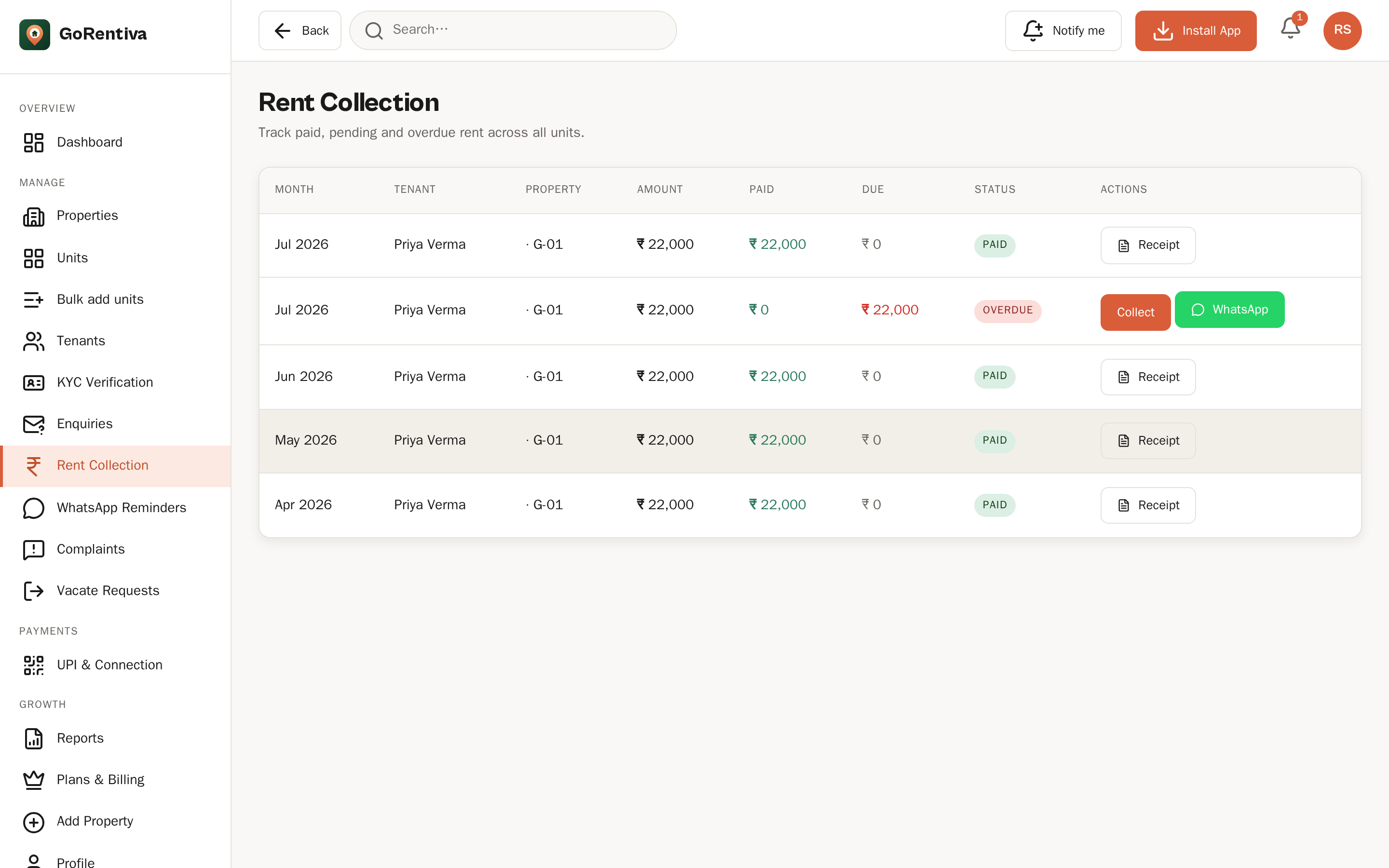Screen dimensions: 1389x868
Task: Click the Units menu label
Action: (72, 258)
